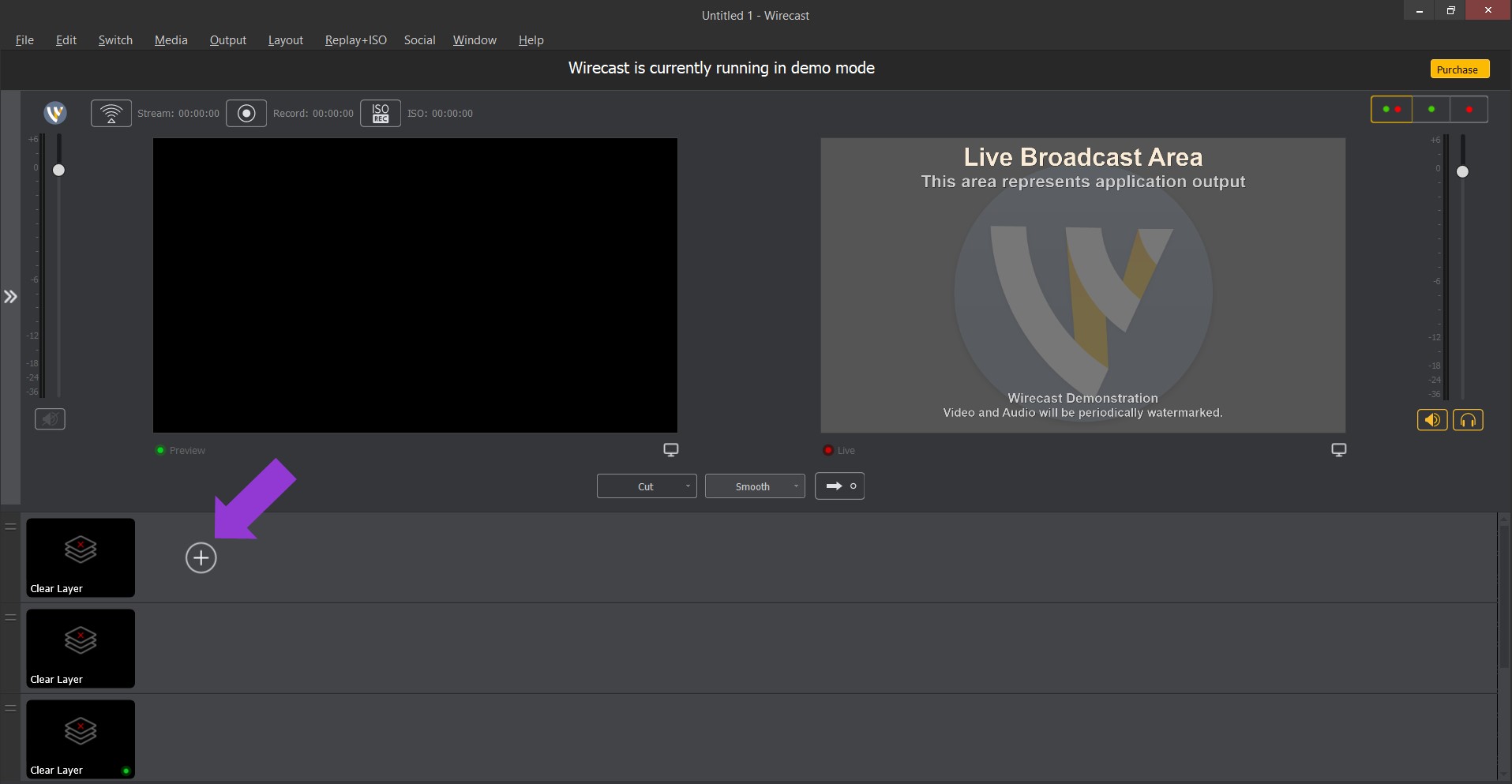Viewport: 1512px width, 784px height.
Task: Click the Wirecast logo icon
Action: click(55, 113)
